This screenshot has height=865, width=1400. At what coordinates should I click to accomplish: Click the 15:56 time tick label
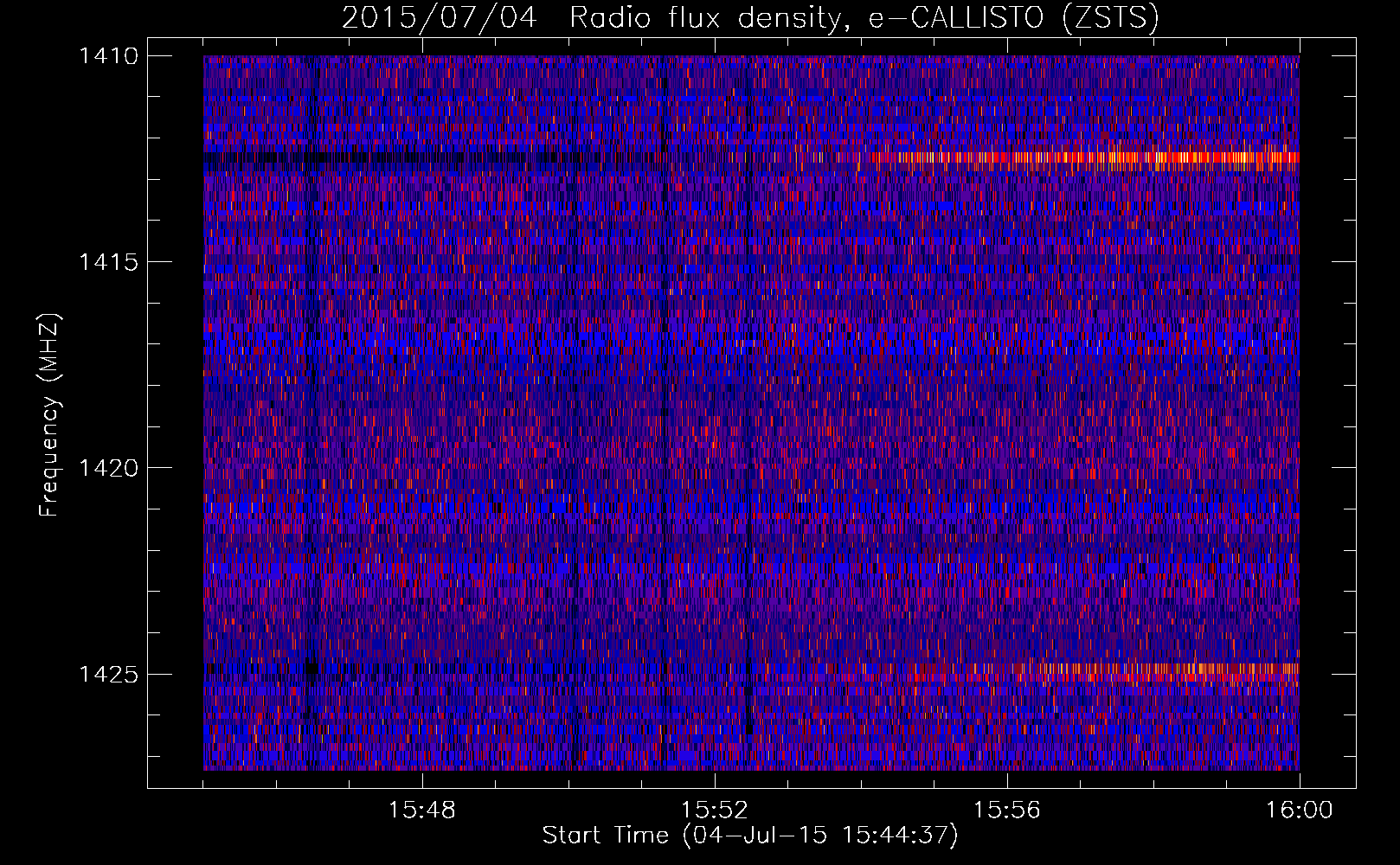(x=1007, y=811)
